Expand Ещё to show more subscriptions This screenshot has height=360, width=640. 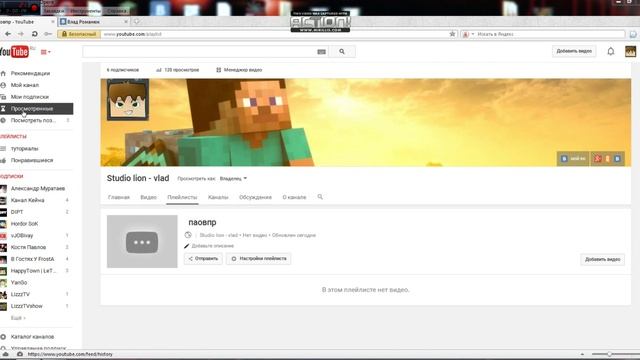(x=18, y=318)
